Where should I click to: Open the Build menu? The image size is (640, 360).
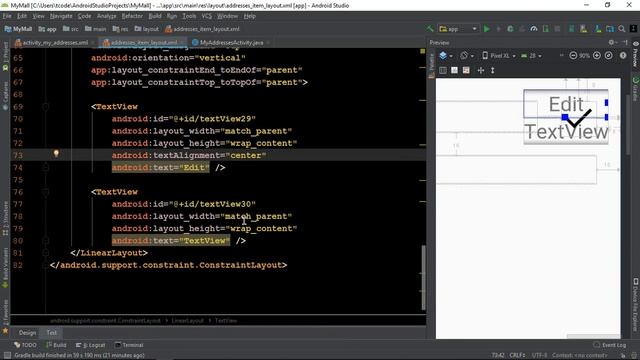[x=155, y=16]
